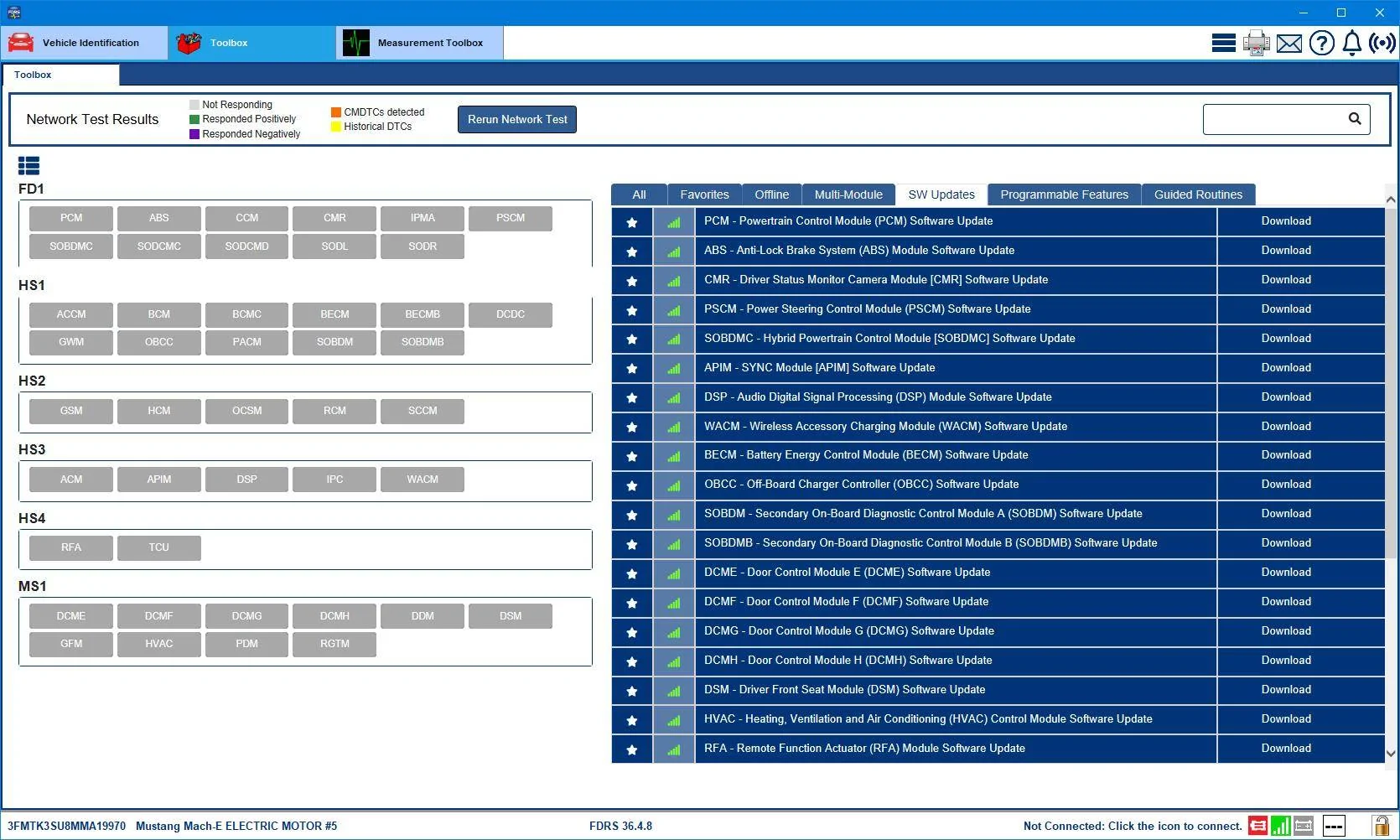Click signal icon for PCM Software Update row
This screenshot has height=840, width=1400.
coord(674,222)
